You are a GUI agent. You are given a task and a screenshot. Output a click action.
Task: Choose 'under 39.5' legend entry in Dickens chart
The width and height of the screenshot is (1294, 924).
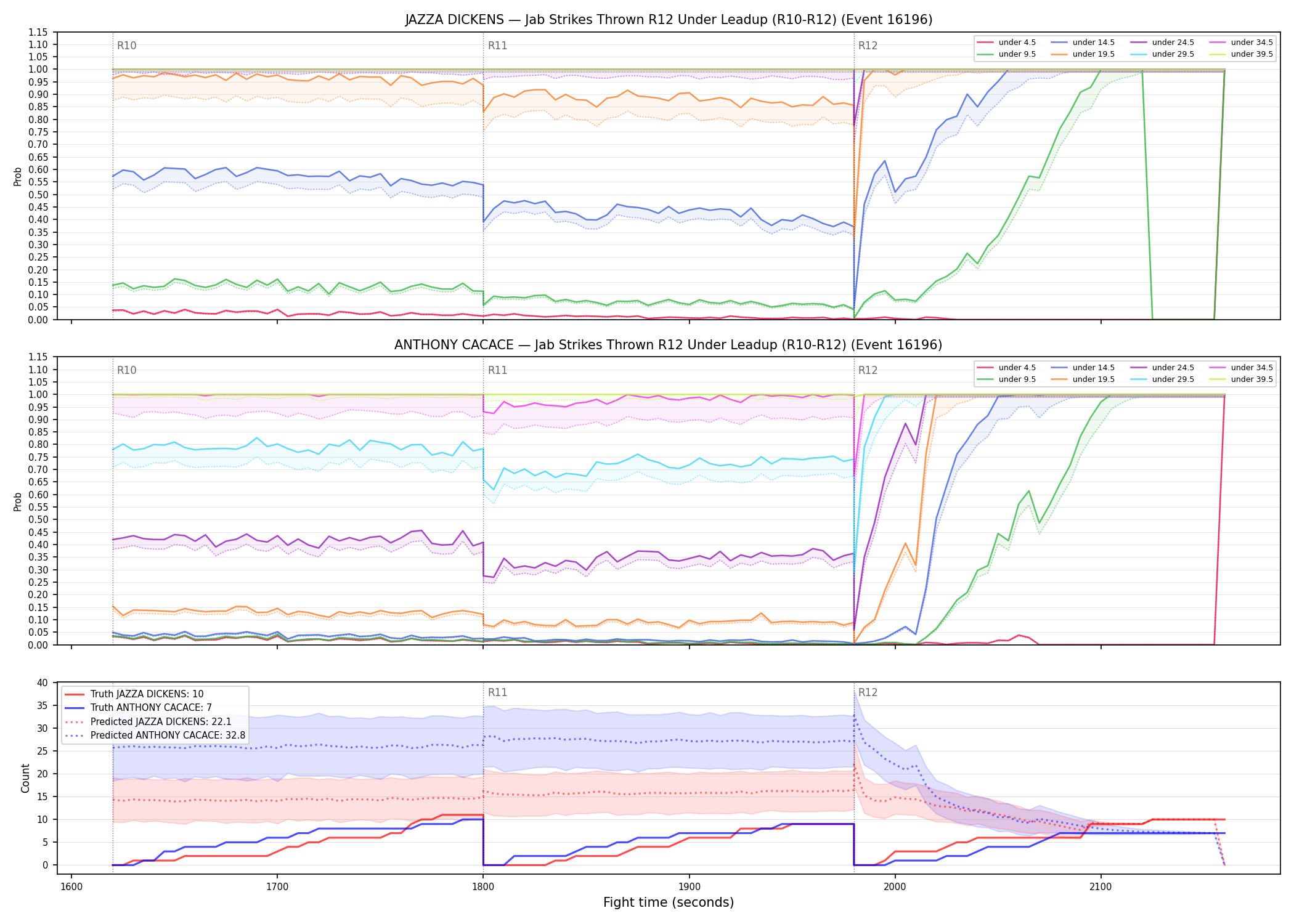(1242, 54)
